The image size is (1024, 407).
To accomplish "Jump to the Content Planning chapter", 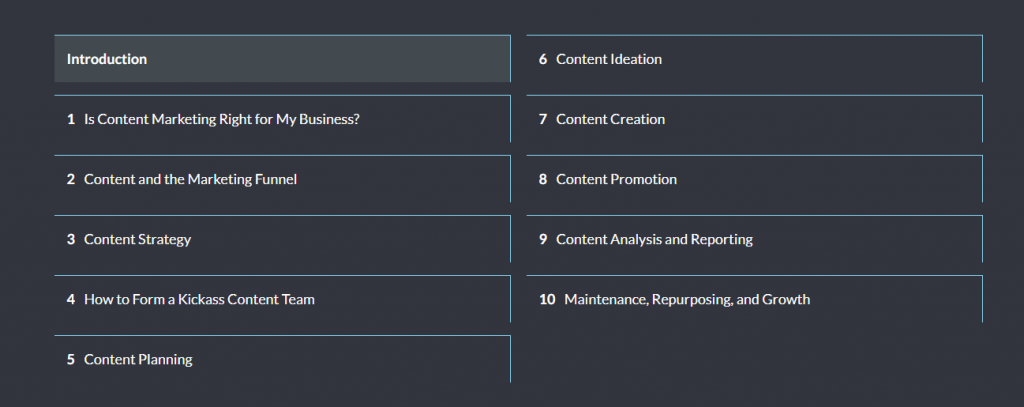I will (282, 359).
